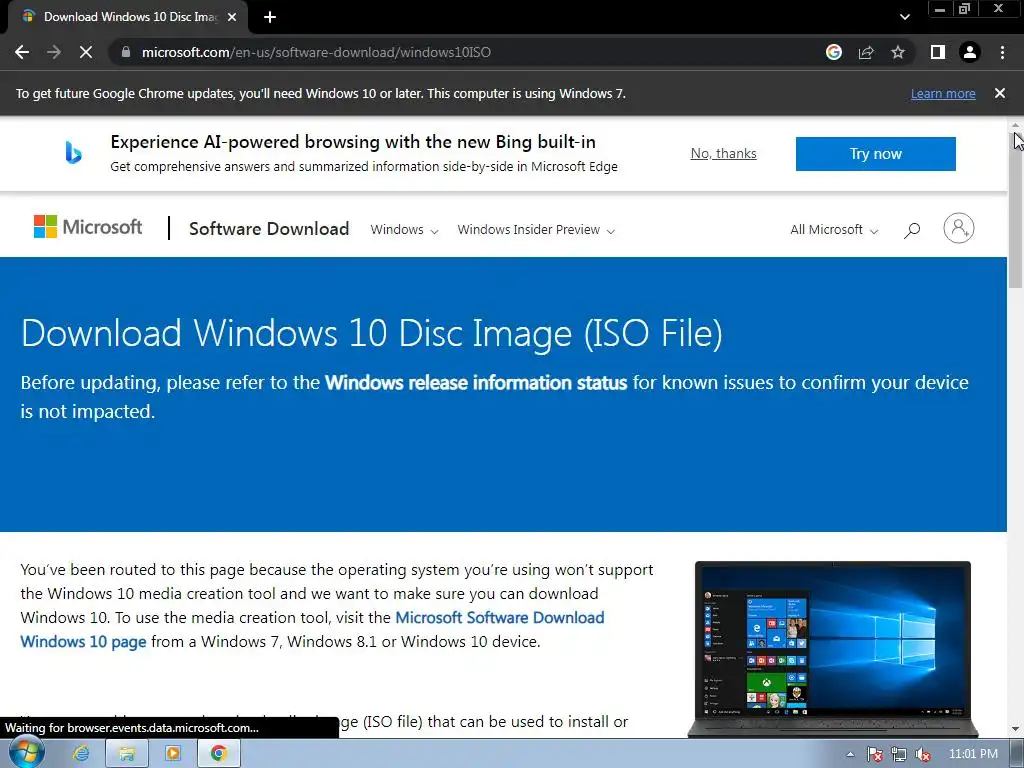The image size is (1024, 768).
Task: Click the Windows 10 laptop image
Action: (833, 648)
